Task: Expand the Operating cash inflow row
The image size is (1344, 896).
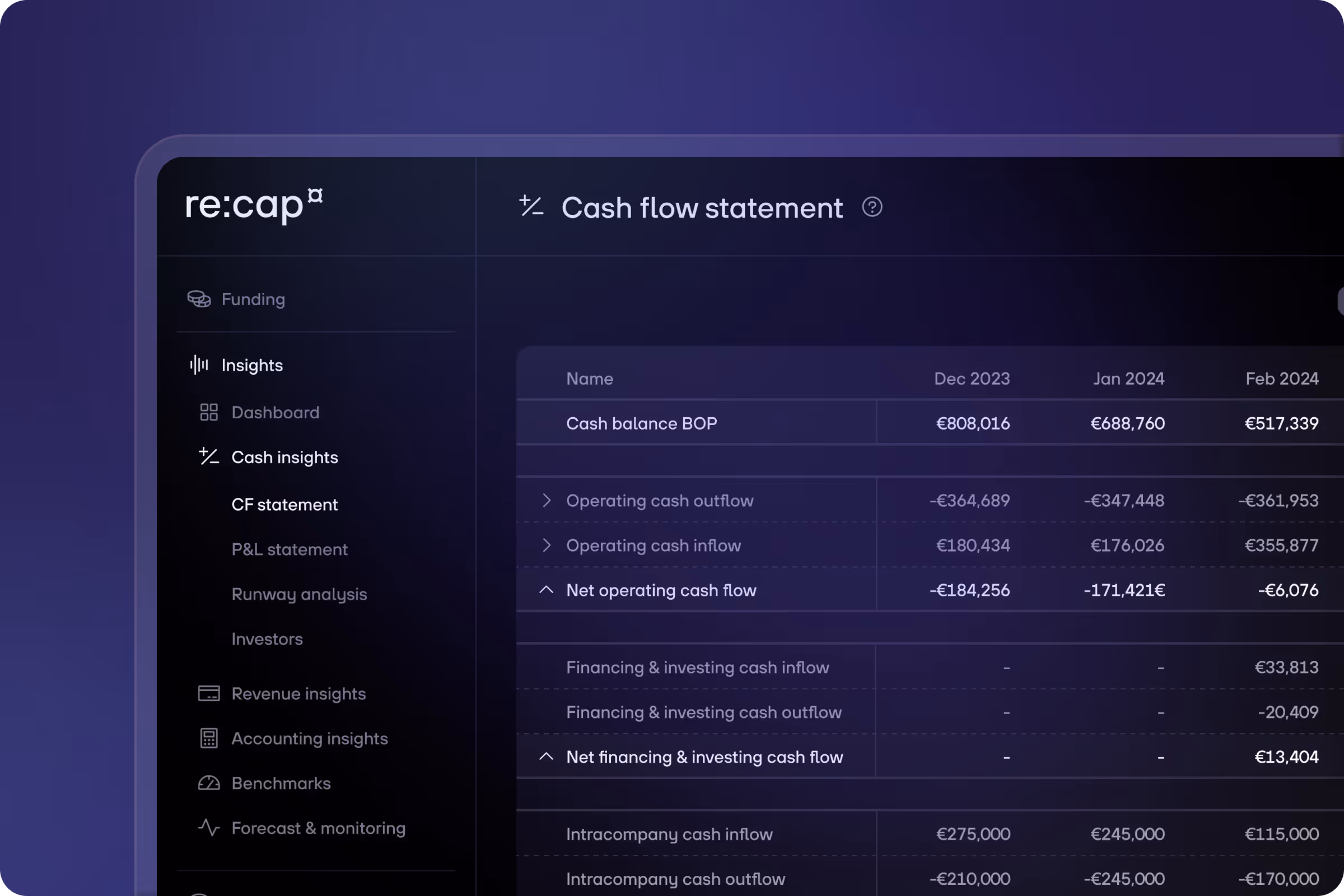Action: coord(548,545)
